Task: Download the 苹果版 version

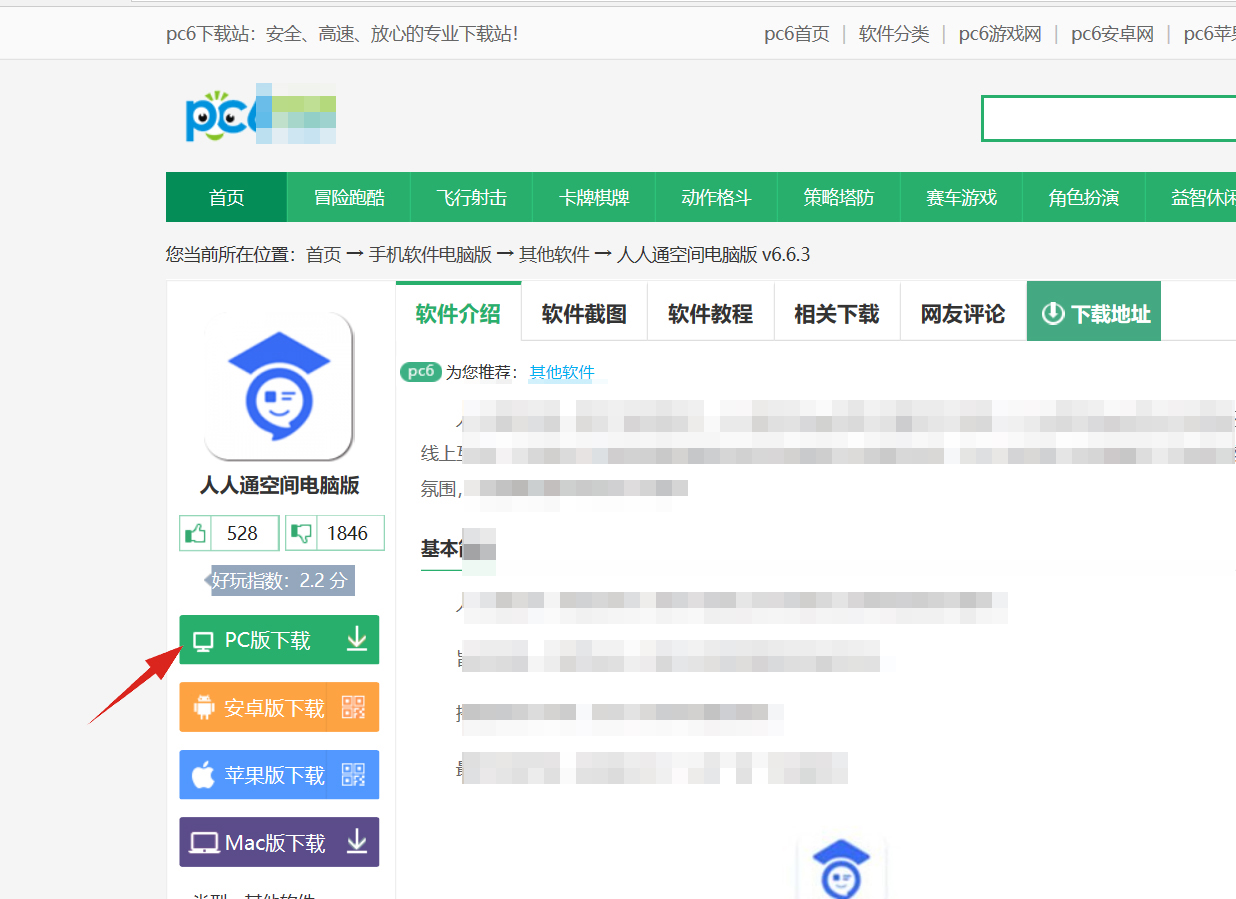Action: (279, 774)
